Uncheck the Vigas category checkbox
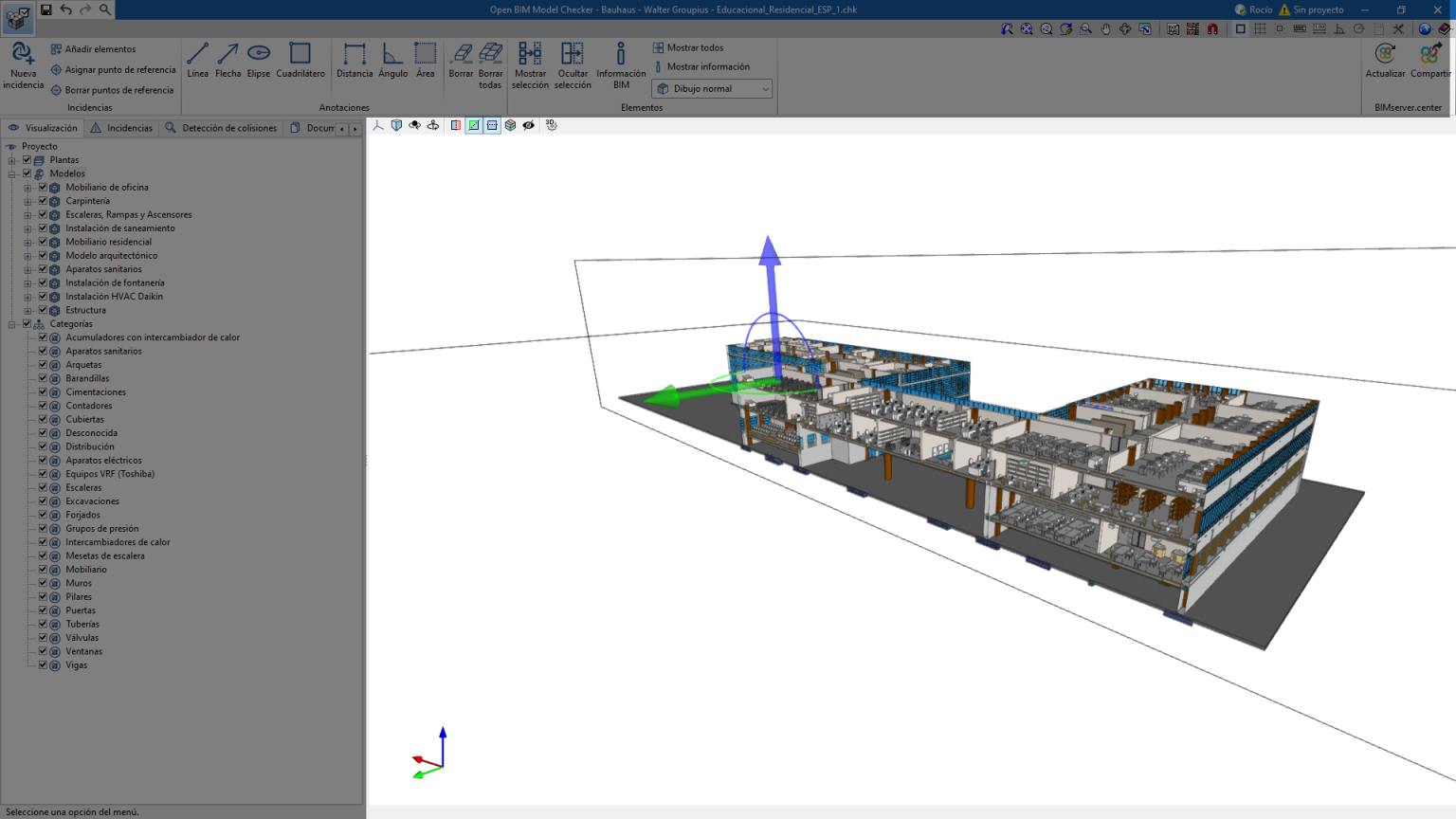Screen dimensions: 1456x819 click(43, 665)
